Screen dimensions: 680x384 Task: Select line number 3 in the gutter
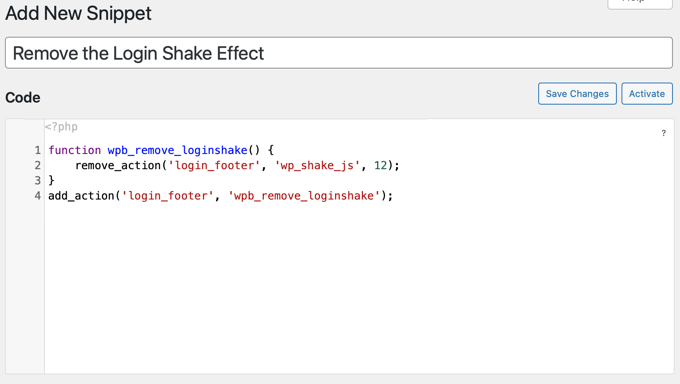[x=38, y=181]
